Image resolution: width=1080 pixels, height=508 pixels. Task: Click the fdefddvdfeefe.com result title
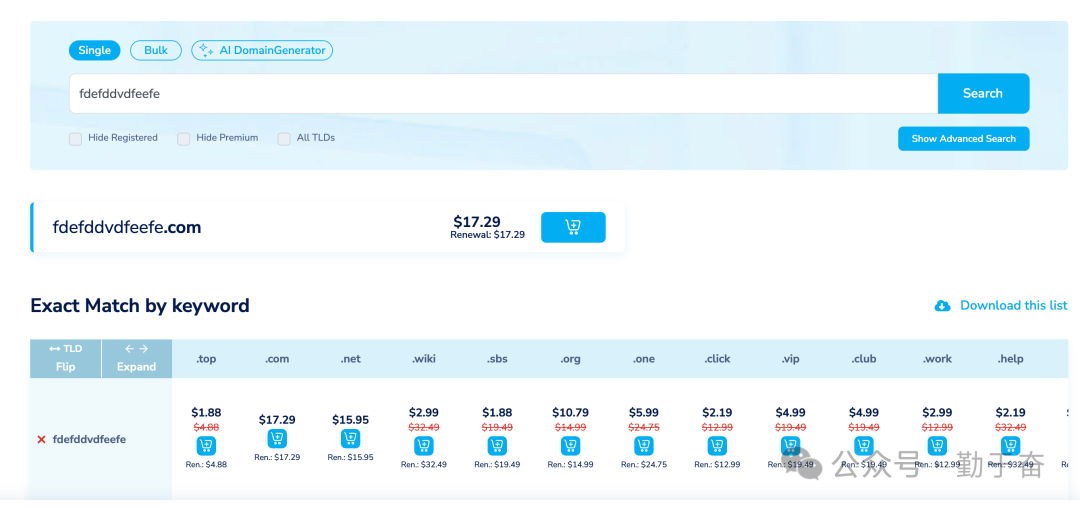127,227
